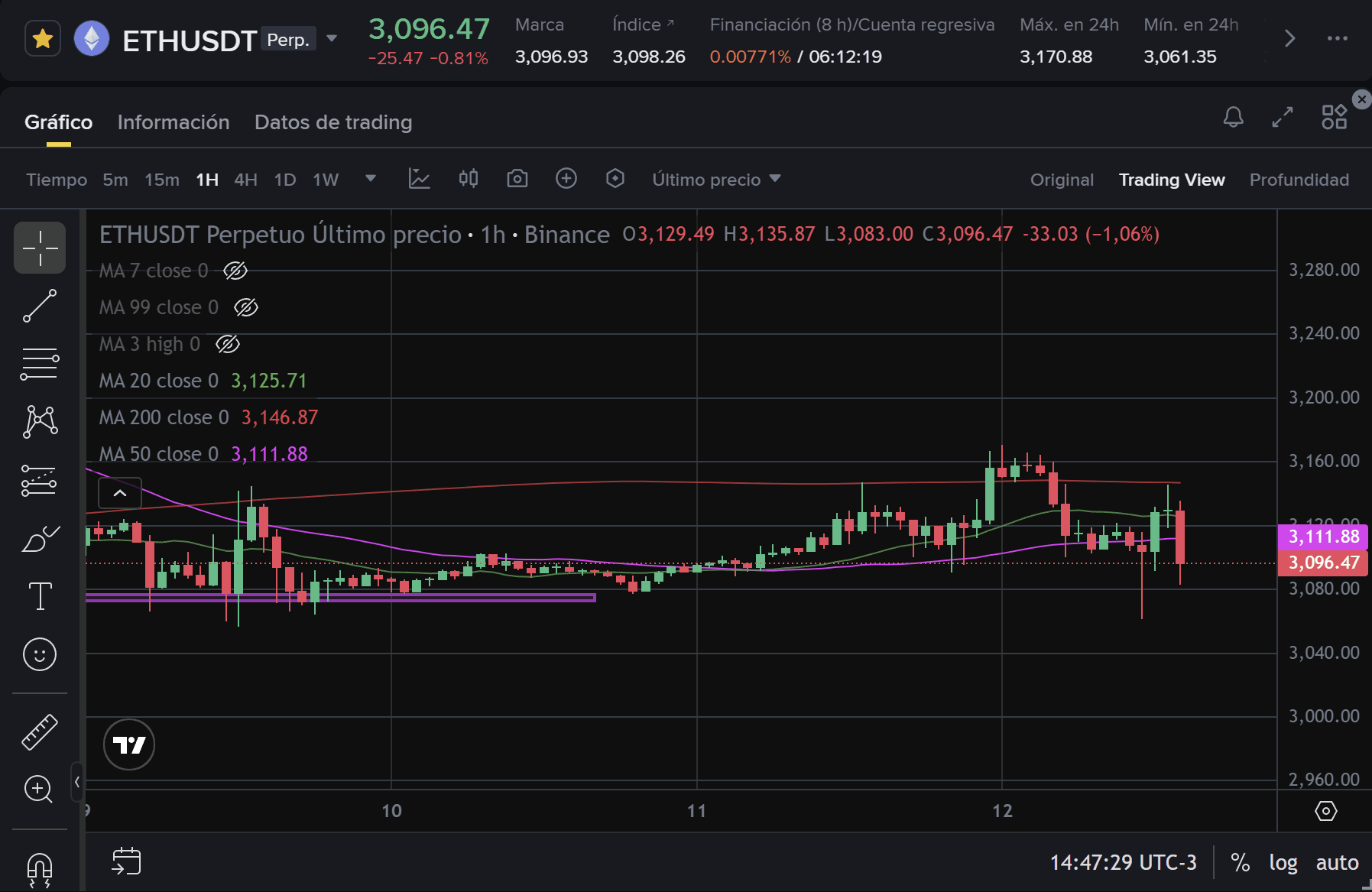The image size is (1372, 892).
Task: Open the ETHUSDT pair selector dropdown
Action: click(332, 38)
